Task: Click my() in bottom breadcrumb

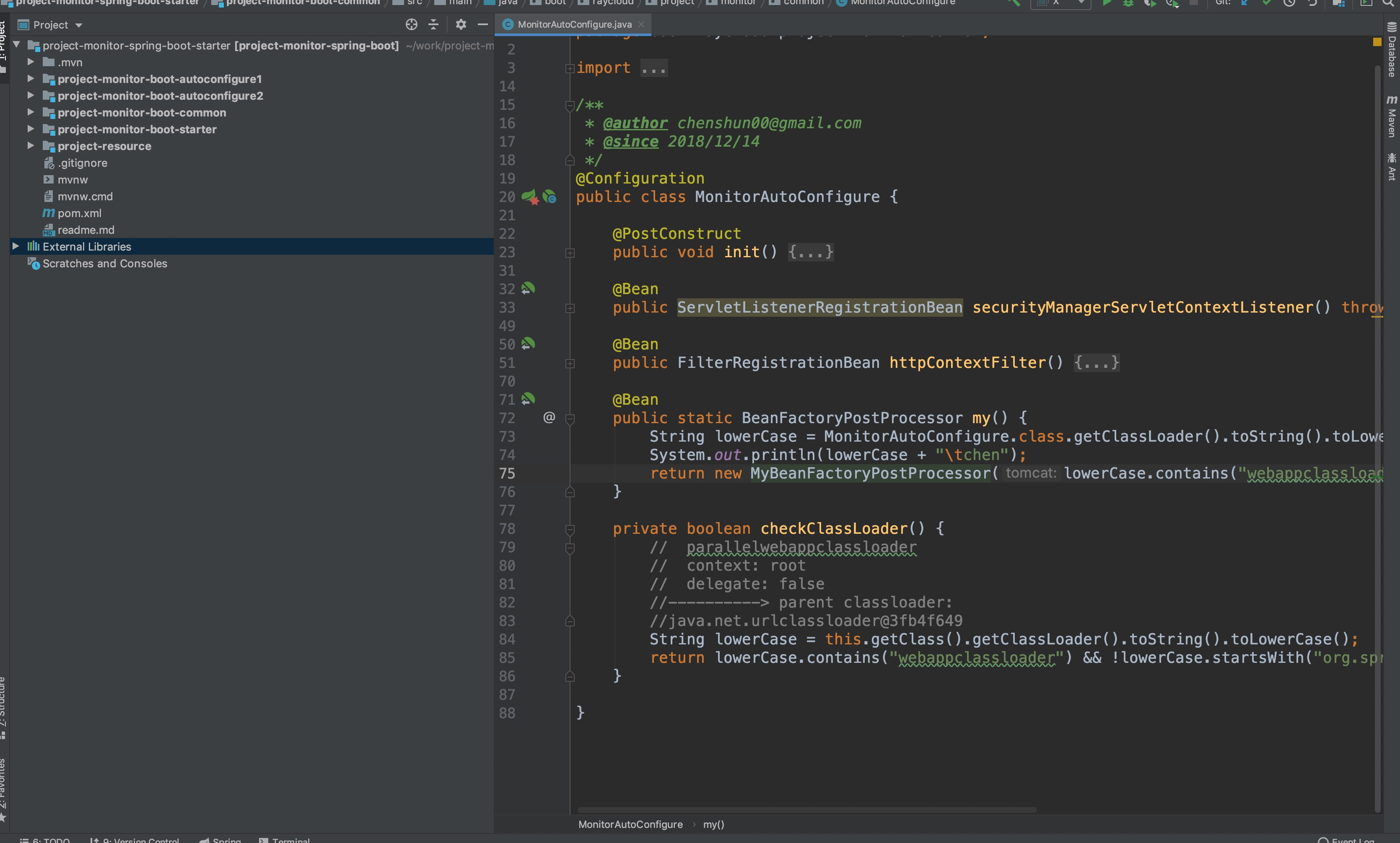Action: pyautogui.click(x=713, y=824)
